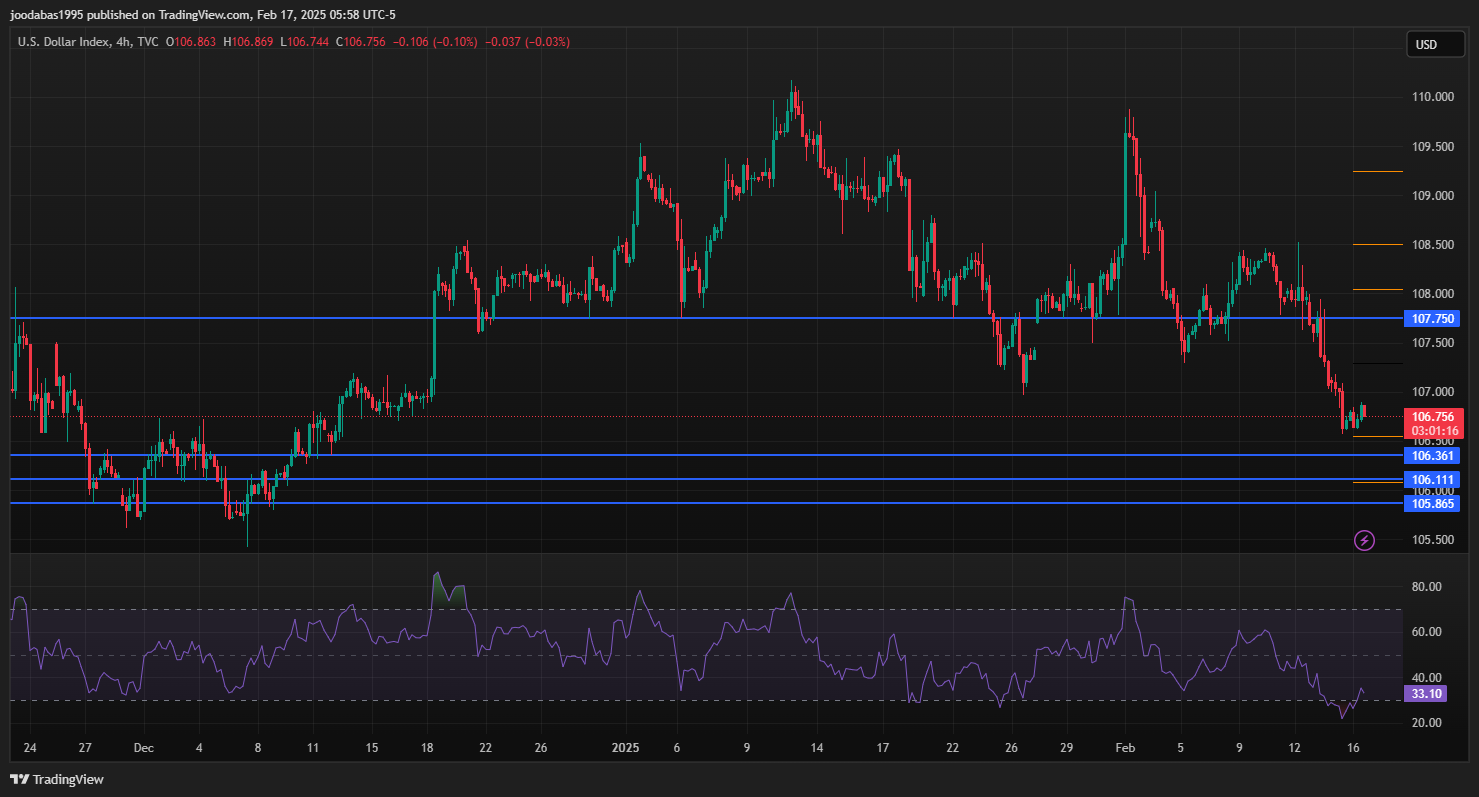1479x797 pixels.
Task: Click the 106.111 blue price label
Action: pyautogui.click(x=1432, y=480)
